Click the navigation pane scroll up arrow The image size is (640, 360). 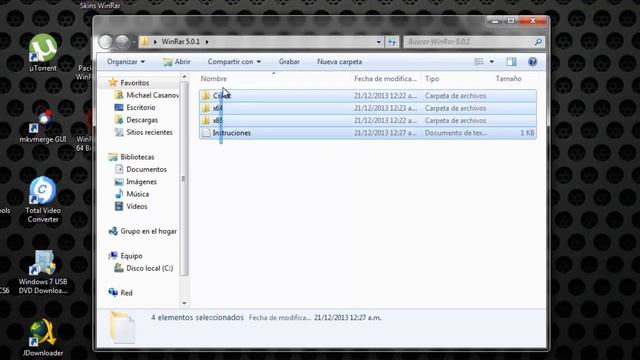click(x=184, y=77)
